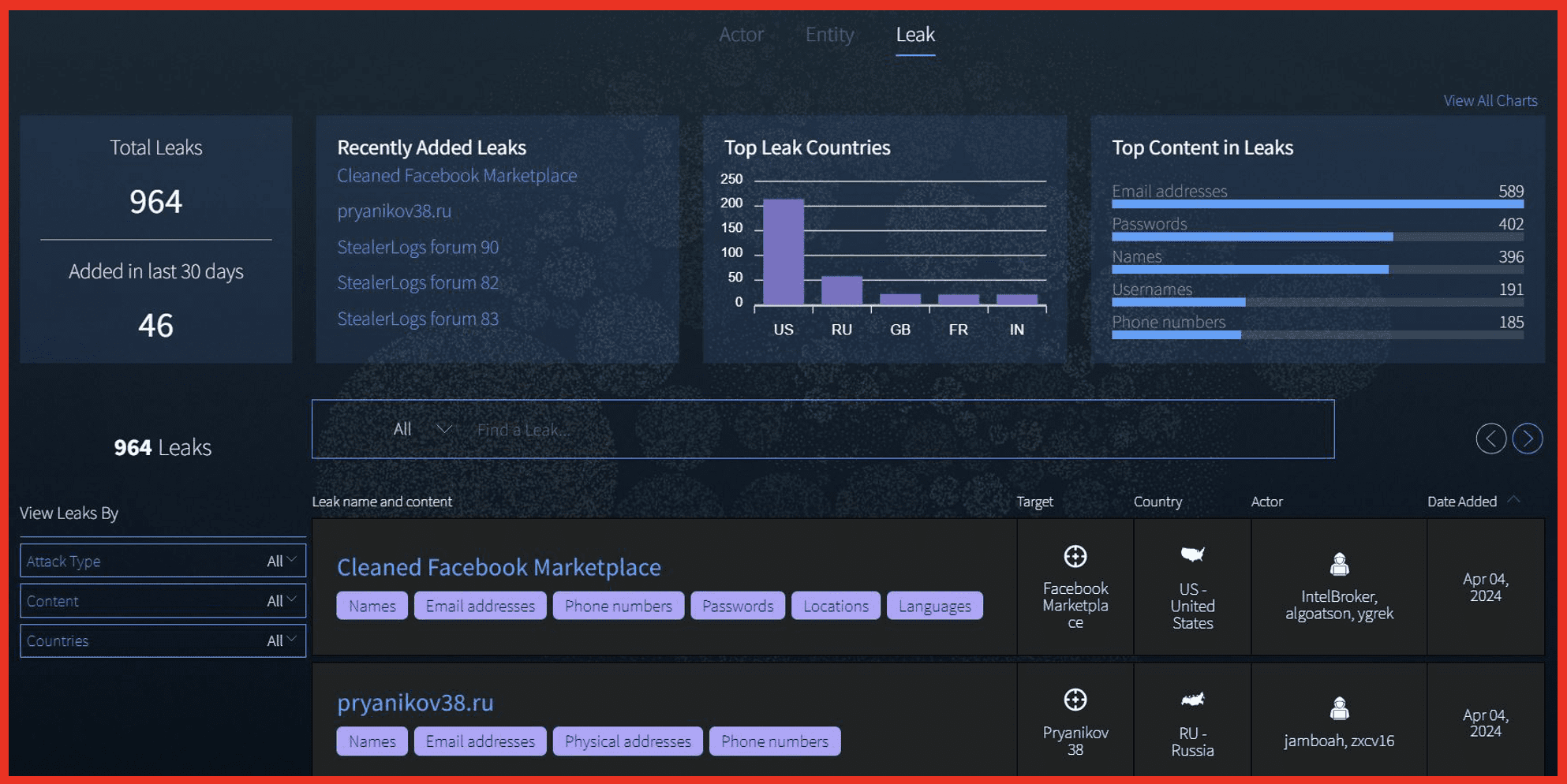
Task: Go to previous page with left arrow
Action: click(1490, 439)
